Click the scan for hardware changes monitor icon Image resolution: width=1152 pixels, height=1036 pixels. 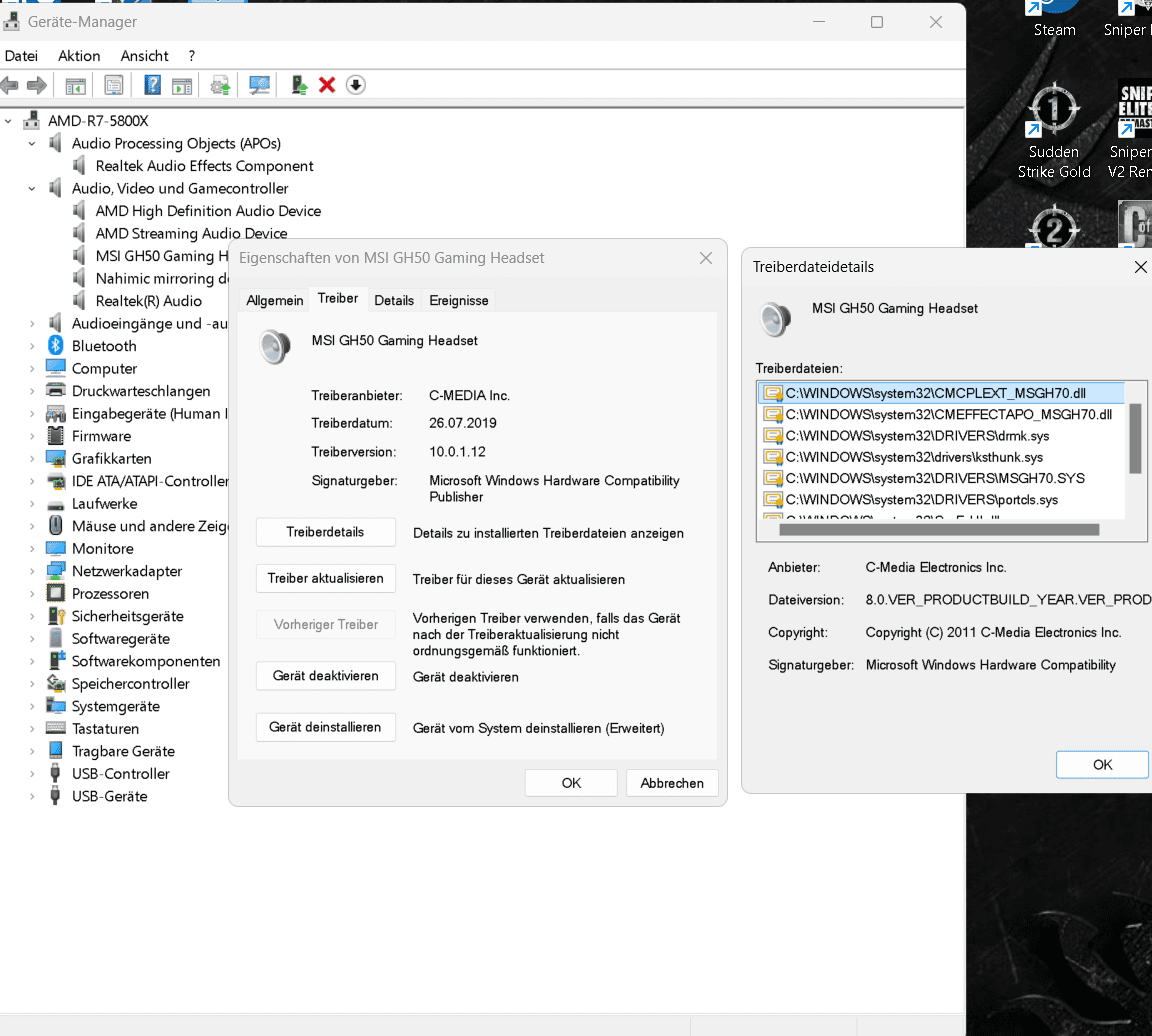tap(259, 85)
